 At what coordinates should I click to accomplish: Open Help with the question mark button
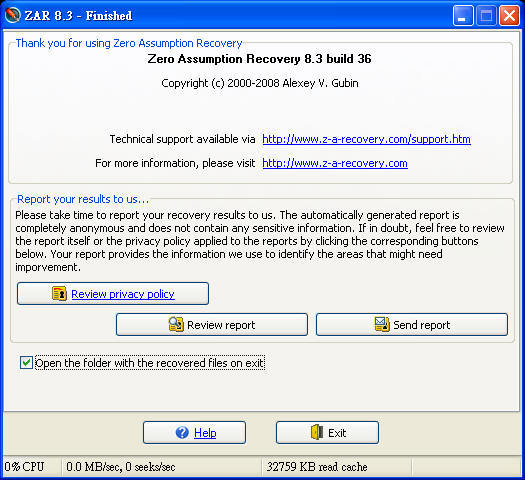click(194, 432)
